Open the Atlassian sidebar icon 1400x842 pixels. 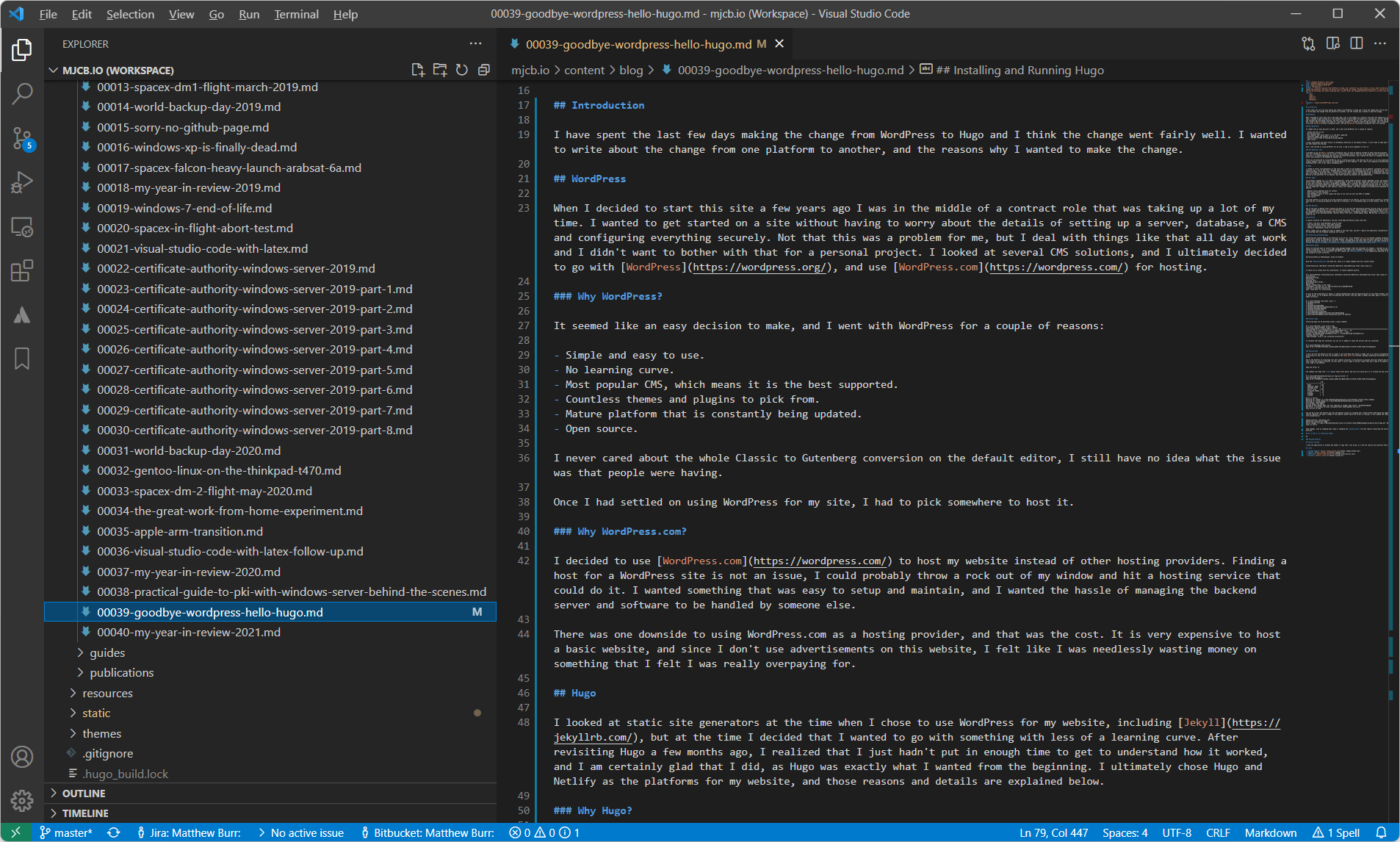[22, 315]
